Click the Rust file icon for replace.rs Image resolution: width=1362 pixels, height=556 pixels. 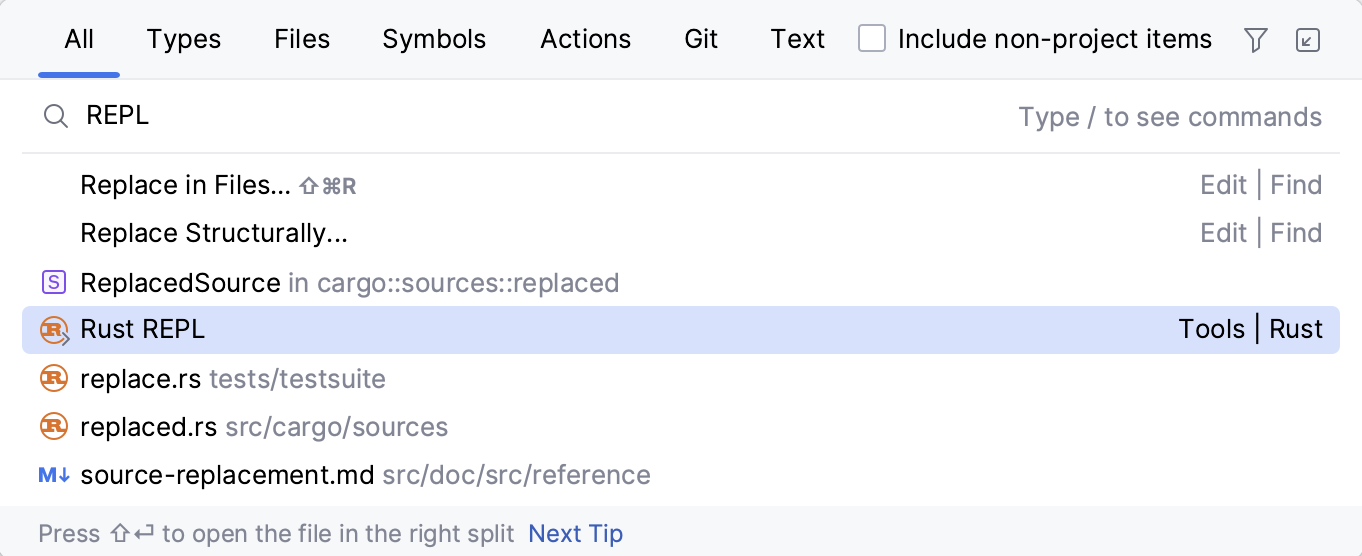click(x=53, y=379)
